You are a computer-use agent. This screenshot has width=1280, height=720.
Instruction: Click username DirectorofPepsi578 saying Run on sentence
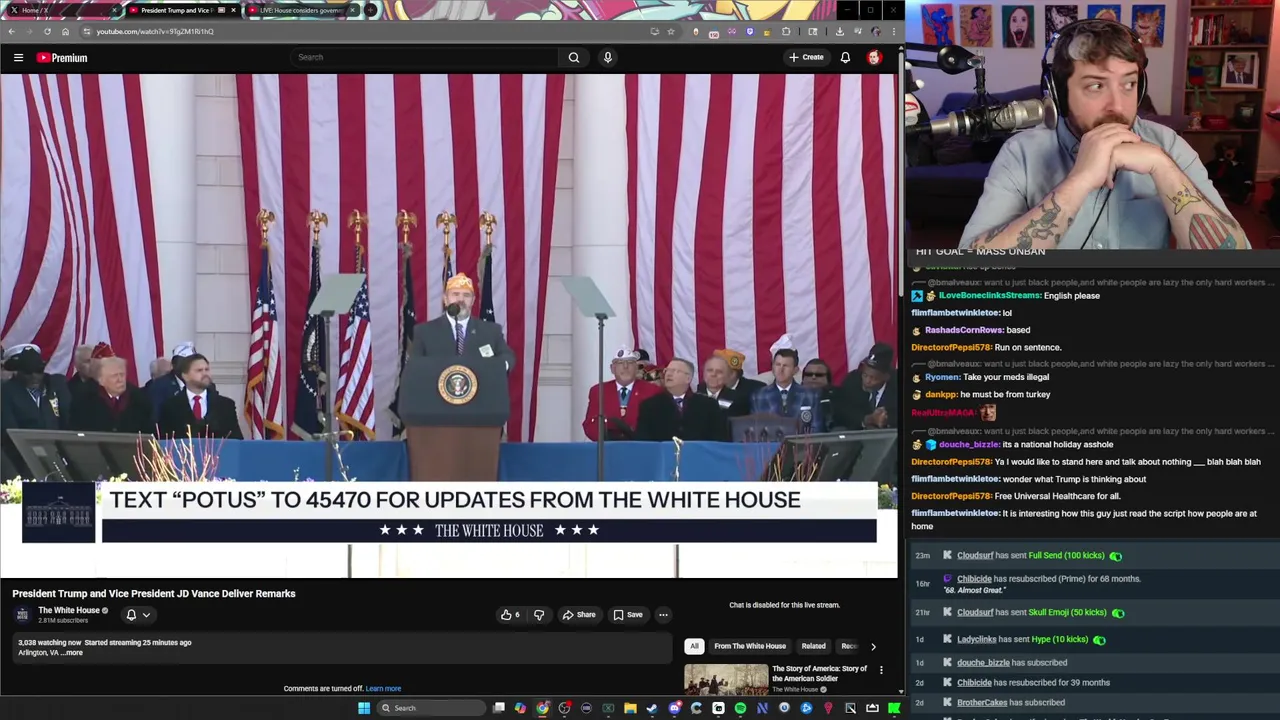(x=951, y=347)
